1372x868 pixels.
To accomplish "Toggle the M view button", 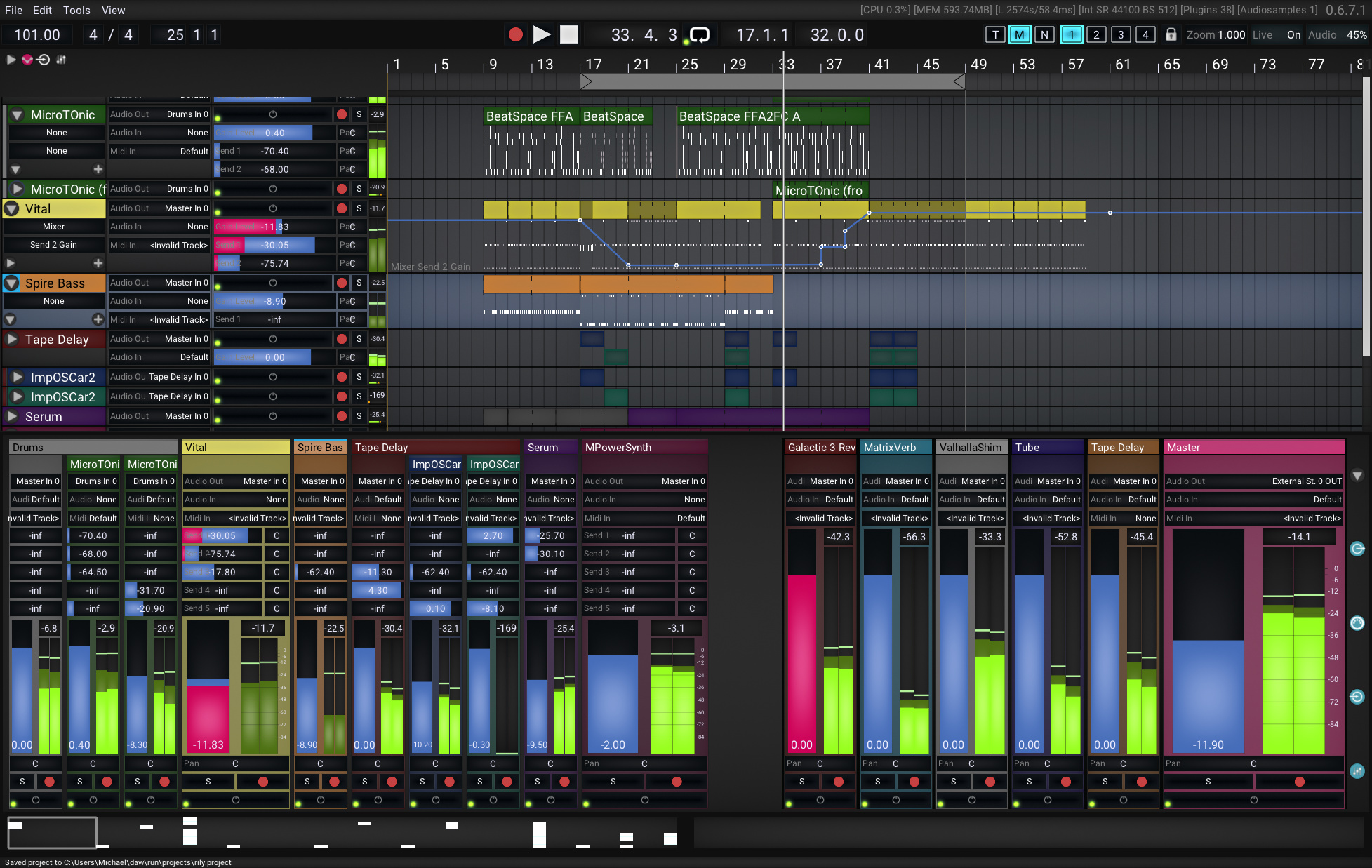I will pyautogui.click(x=1020, y=34).
